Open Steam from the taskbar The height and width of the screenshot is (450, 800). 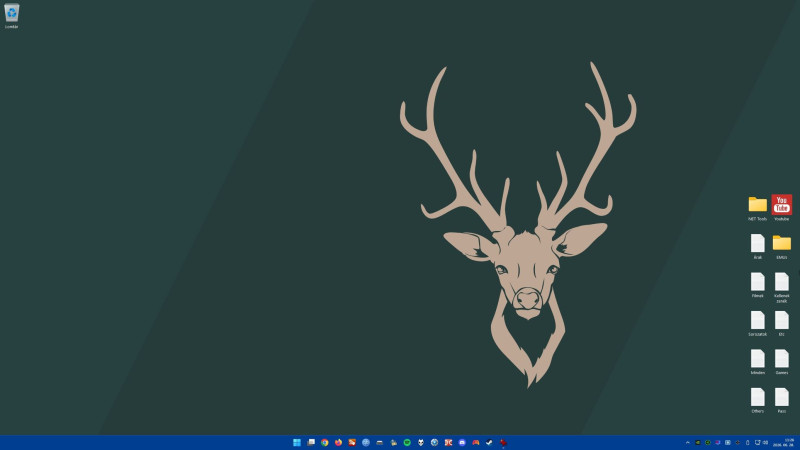click(489, 442)
